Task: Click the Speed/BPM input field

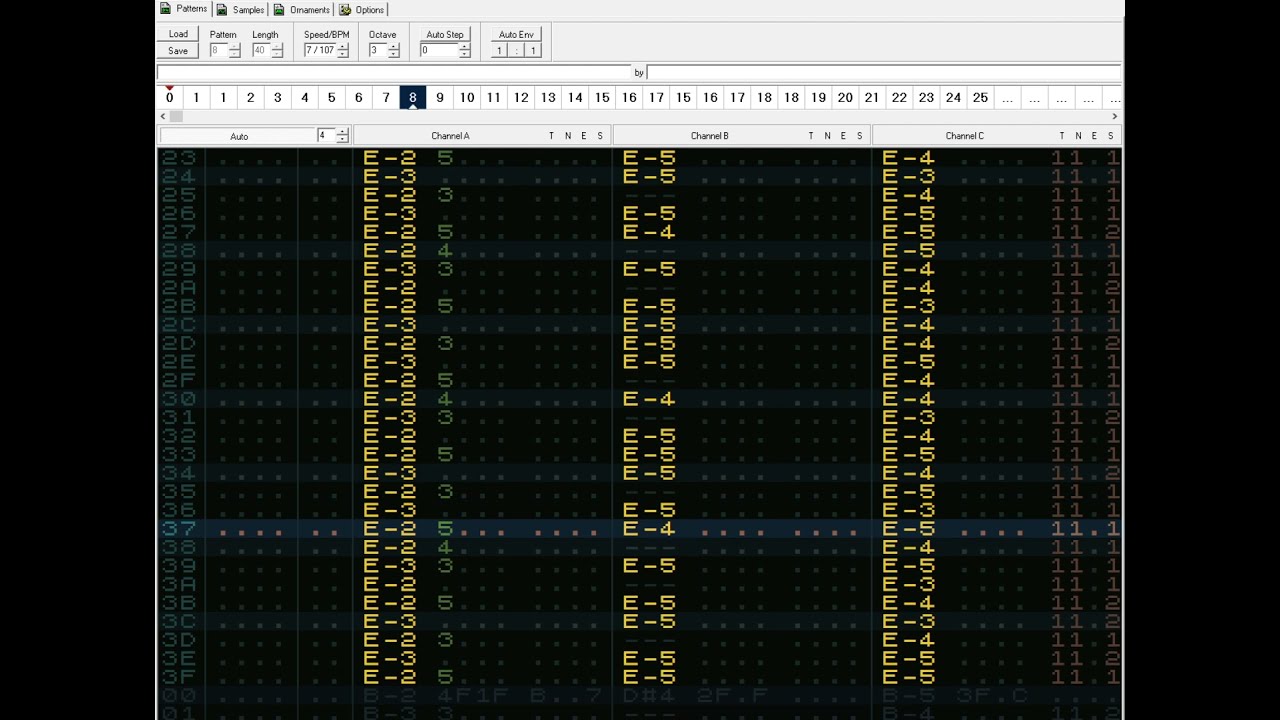Action: point(320,50)
